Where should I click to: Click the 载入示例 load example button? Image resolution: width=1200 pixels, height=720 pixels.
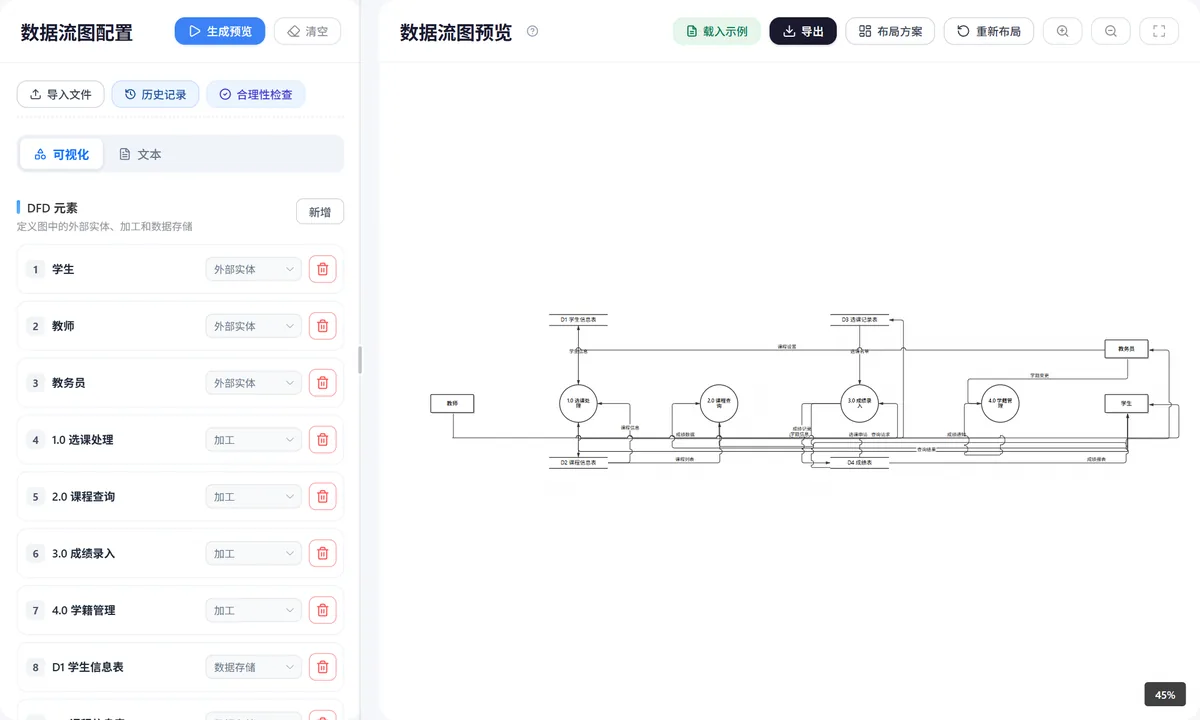coord(717,31)
